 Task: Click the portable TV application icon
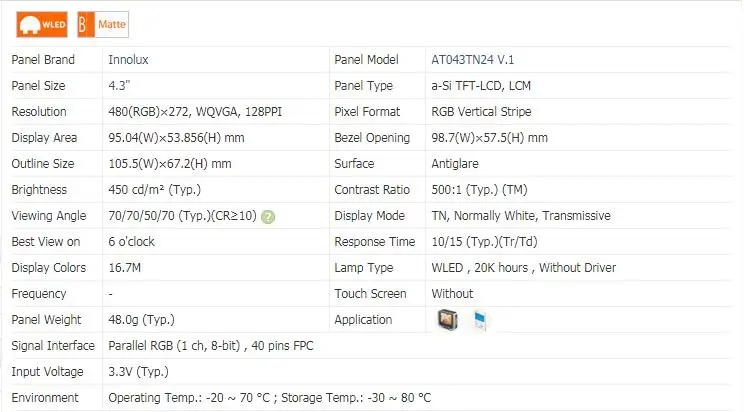coord(447,319)
